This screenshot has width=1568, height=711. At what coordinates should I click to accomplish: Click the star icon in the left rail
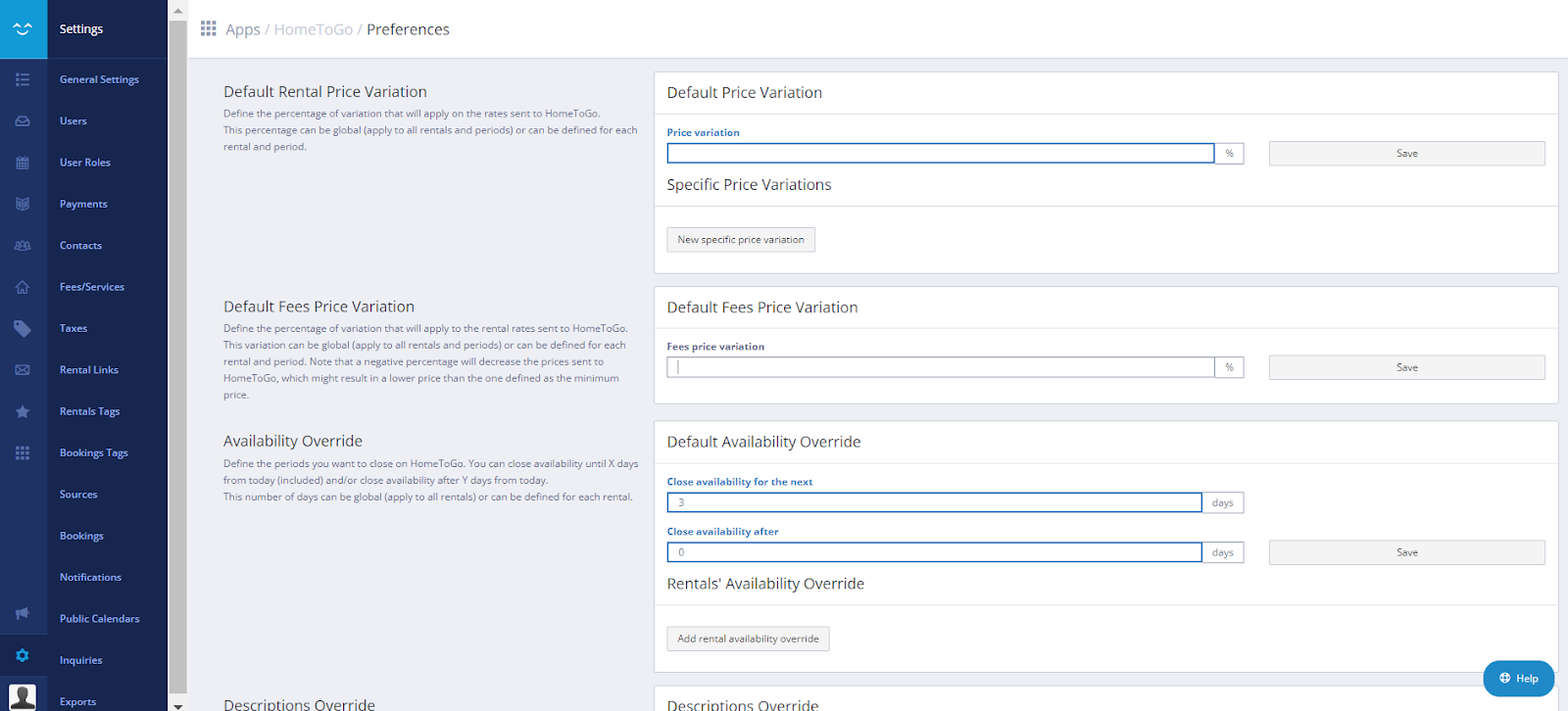coord(23,411)
